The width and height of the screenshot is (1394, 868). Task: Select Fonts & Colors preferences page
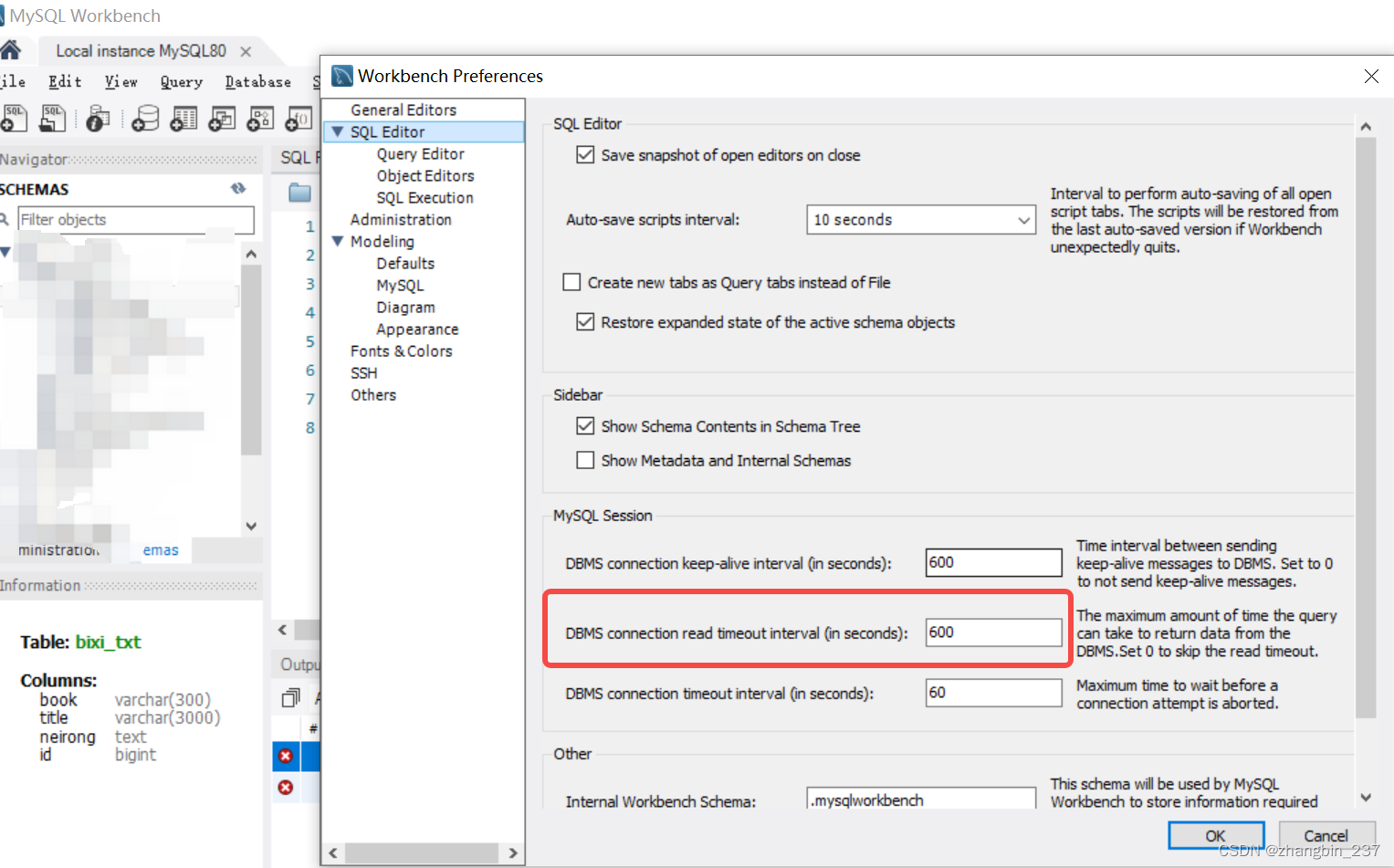pyautogui.click(x=401, y=350)
